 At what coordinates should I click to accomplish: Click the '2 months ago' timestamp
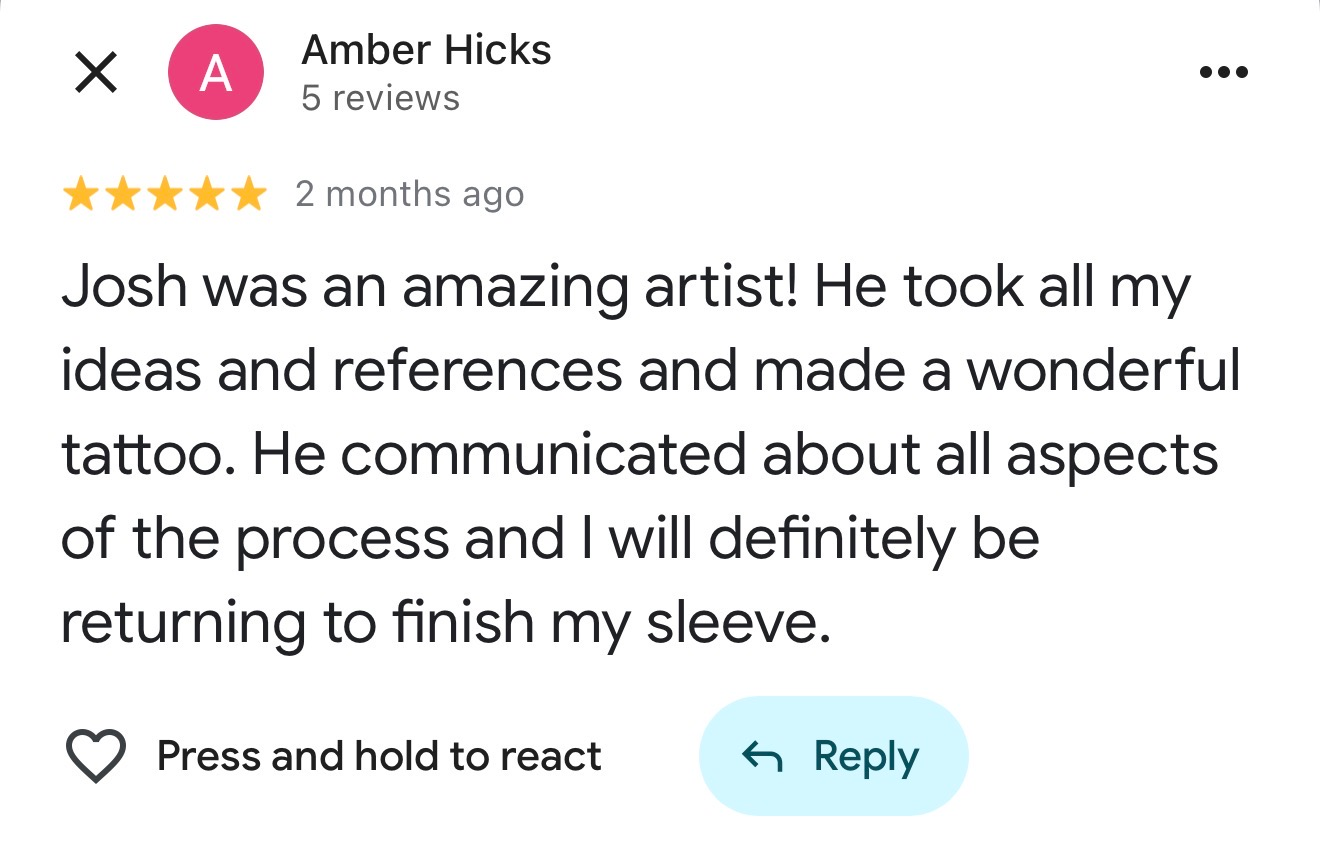tap(409, 194)
